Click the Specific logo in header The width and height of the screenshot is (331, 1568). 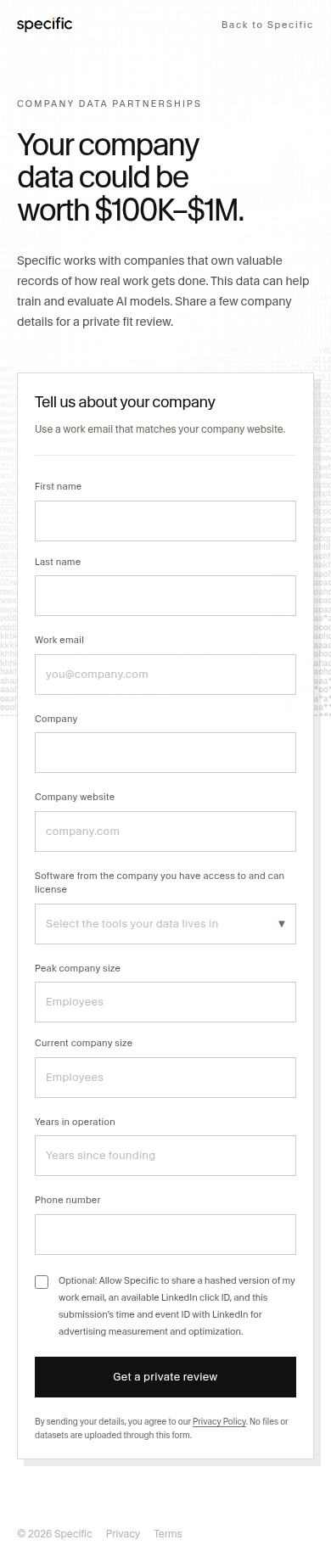pyautogui.click(x=44, y=25)
